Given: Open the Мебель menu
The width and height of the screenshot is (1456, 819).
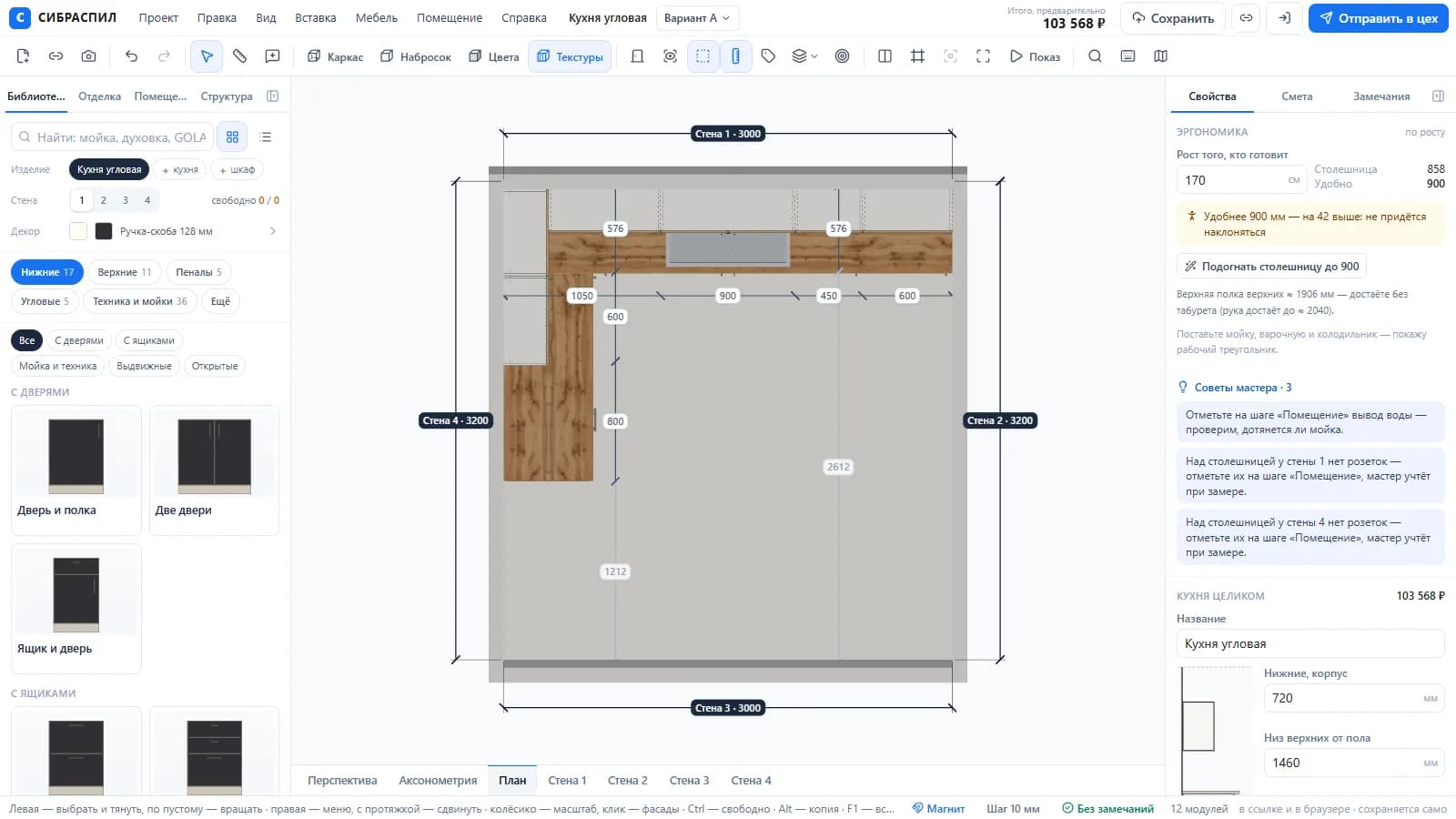Looking at the screenshot, I should (x=377, y=18).
